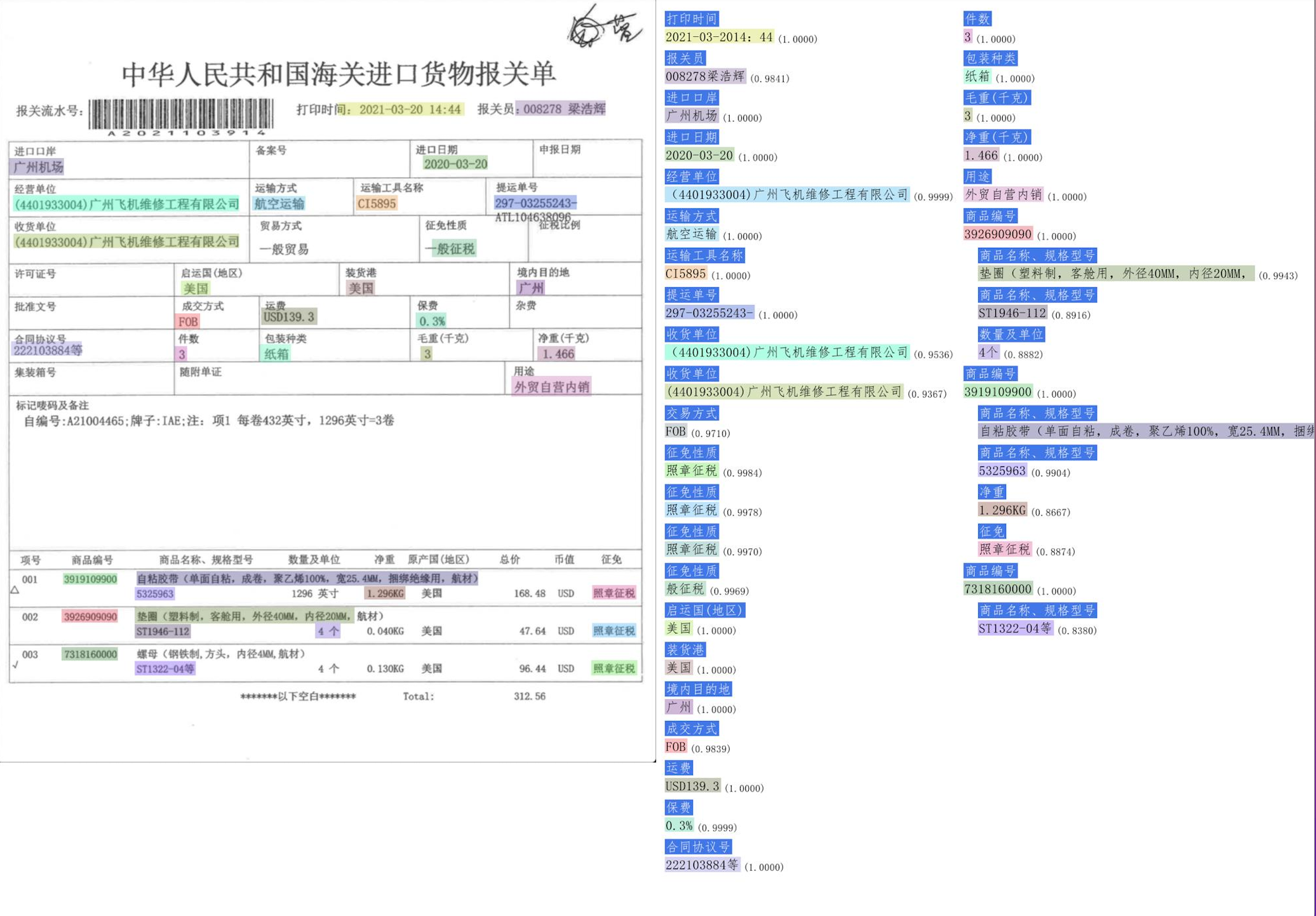This screenshot has width=1316, height=916.
Task: Click the blue 包装种类 label in results list
Action: [x=990, y=58]
